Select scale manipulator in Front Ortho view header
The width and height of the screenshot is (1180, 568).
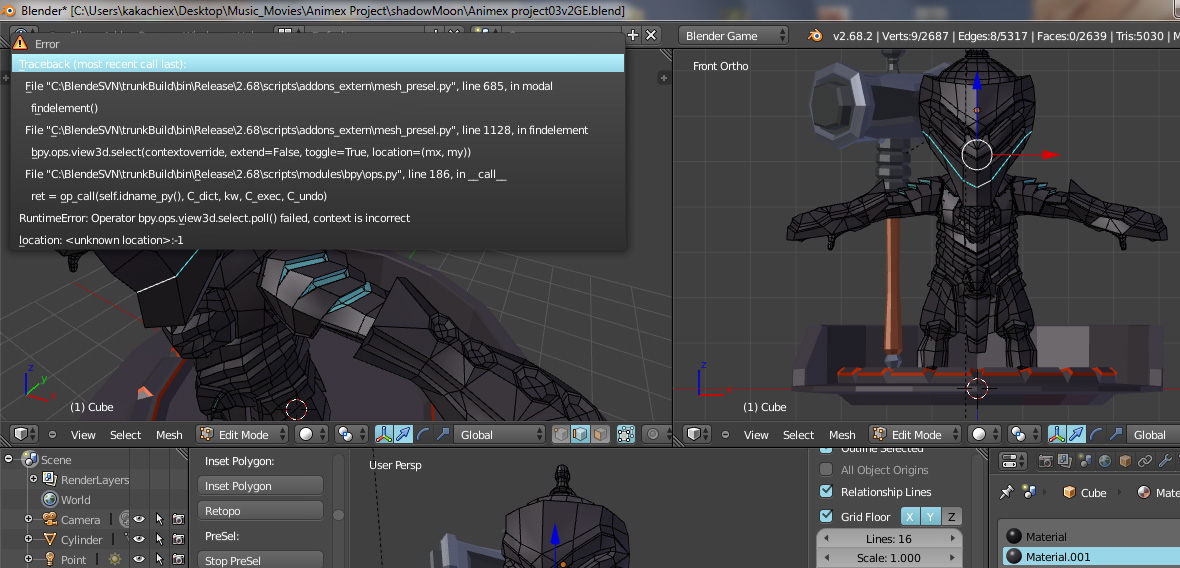point(1115,434)
